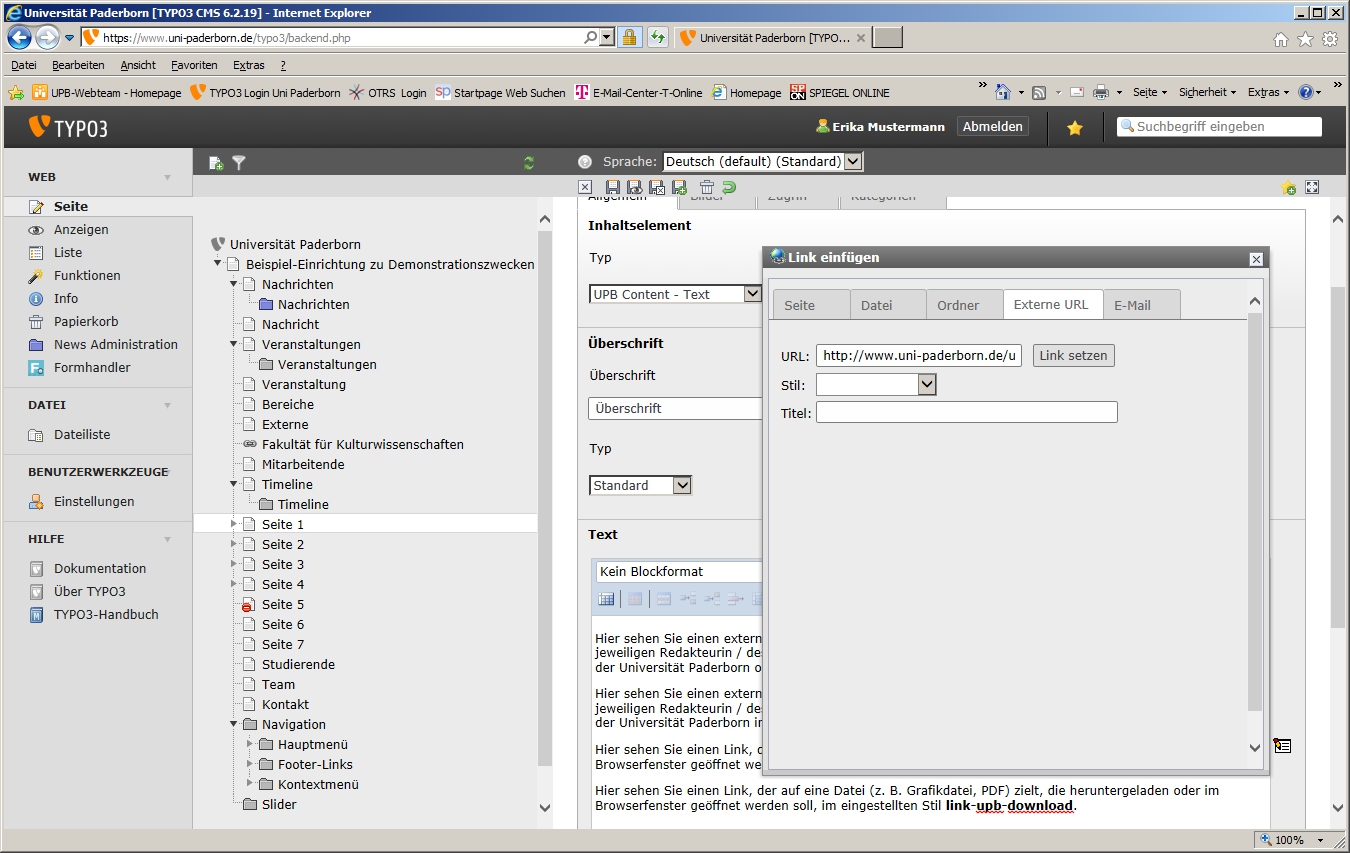The image size is (1350, 853).
Task: Refresh the page tree with green arrows icon
Action: 529,163
